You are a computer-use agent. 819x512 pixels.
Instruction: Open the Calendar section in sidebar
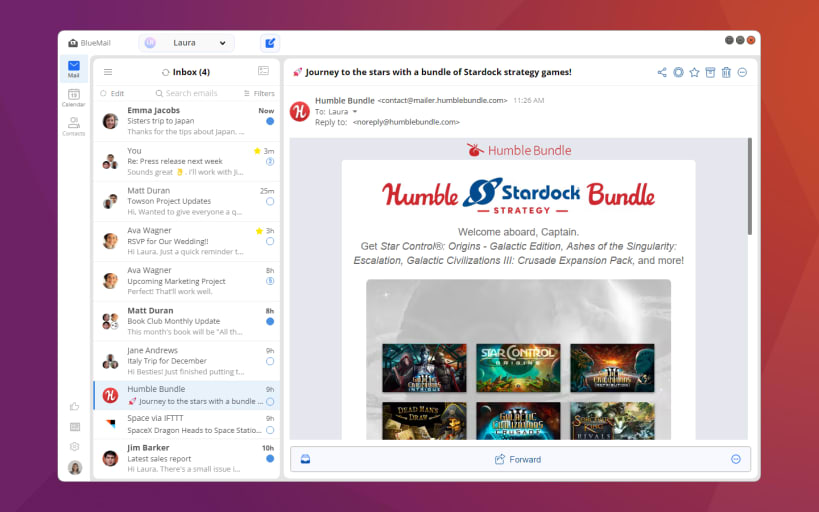[74, 98]
